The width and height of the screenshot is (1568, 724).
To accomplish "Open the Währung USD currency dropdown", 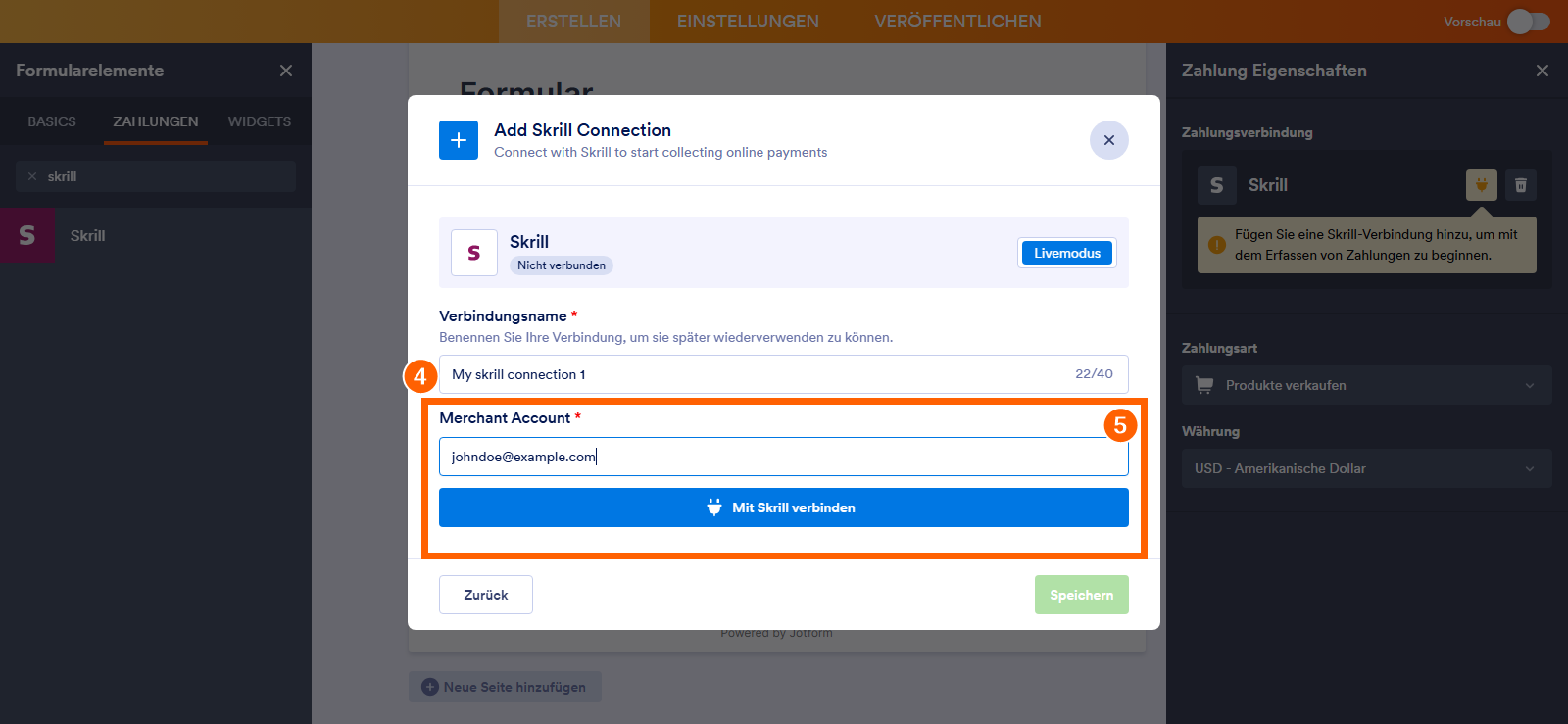I will tap(1366, 468).
